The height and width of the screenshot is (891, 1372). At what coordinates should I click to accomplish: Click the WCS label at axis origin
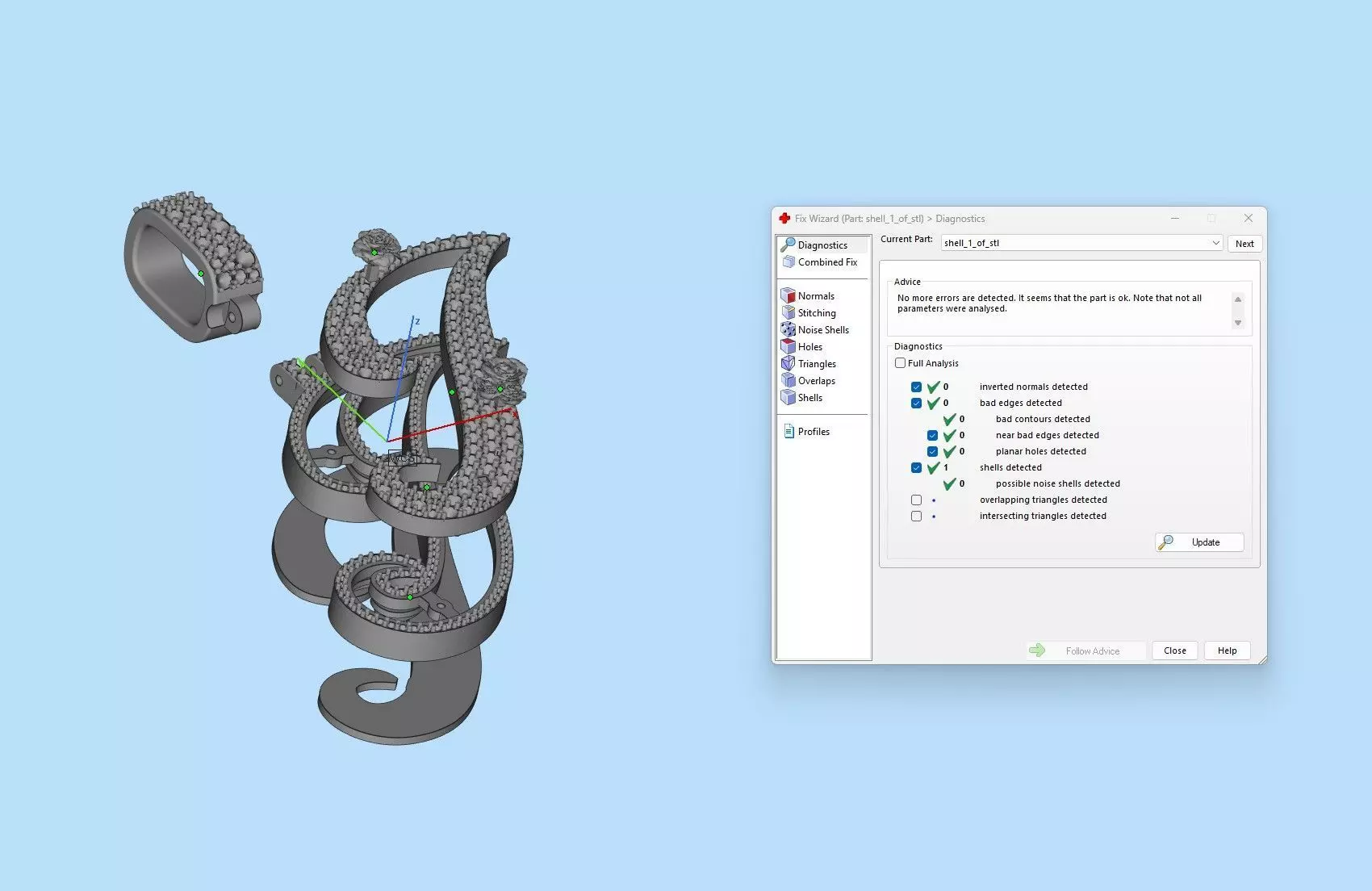pyautogui.click(x=402, y=458)
